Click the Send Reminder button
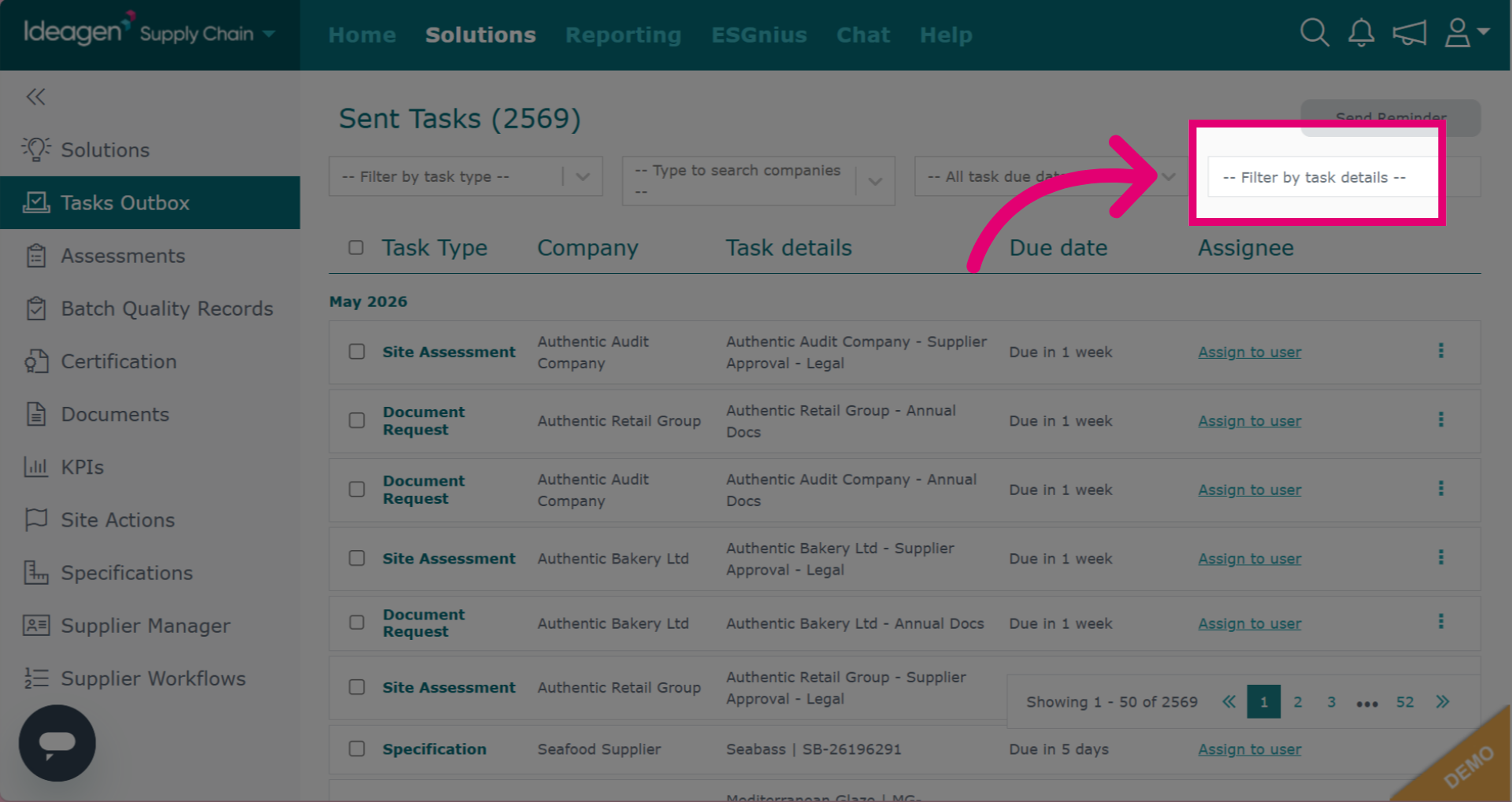Viewport: 1512px width, 802px height. pyautogui.click(x=1391, y=117)
